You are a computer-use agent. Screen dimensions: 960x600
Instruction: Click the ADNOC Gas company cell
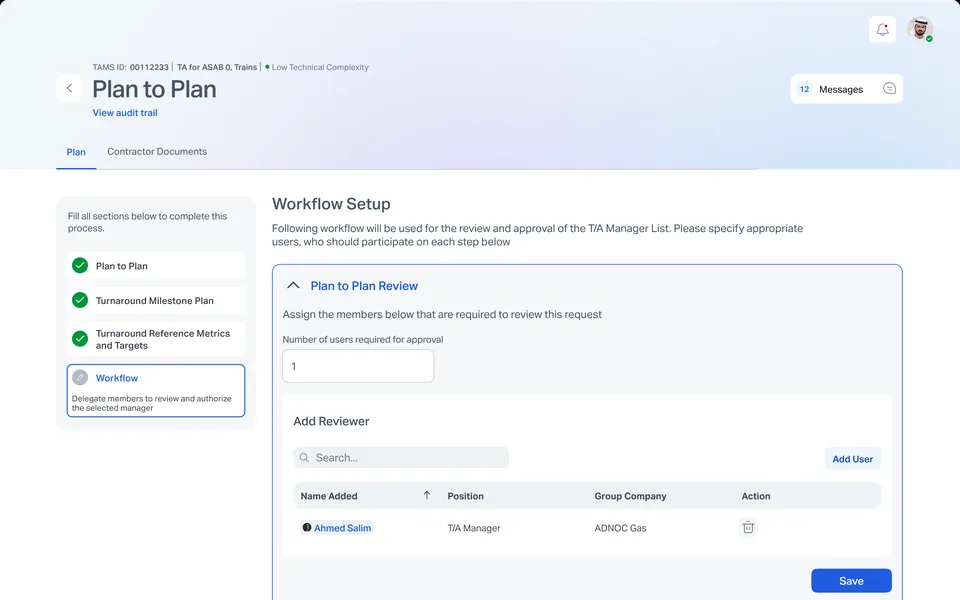(x=620, y=528)
